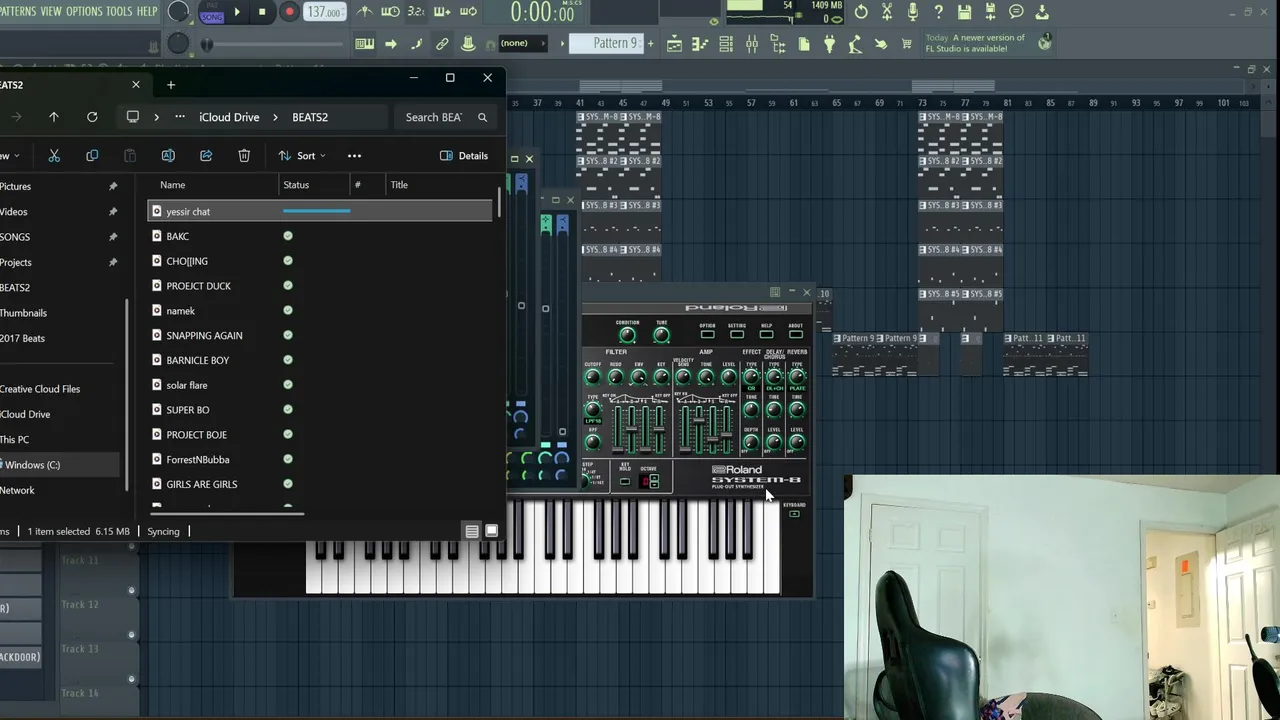Open the Channel rack icon
This screenshot has width=1280, height=720.
[726, 43]
